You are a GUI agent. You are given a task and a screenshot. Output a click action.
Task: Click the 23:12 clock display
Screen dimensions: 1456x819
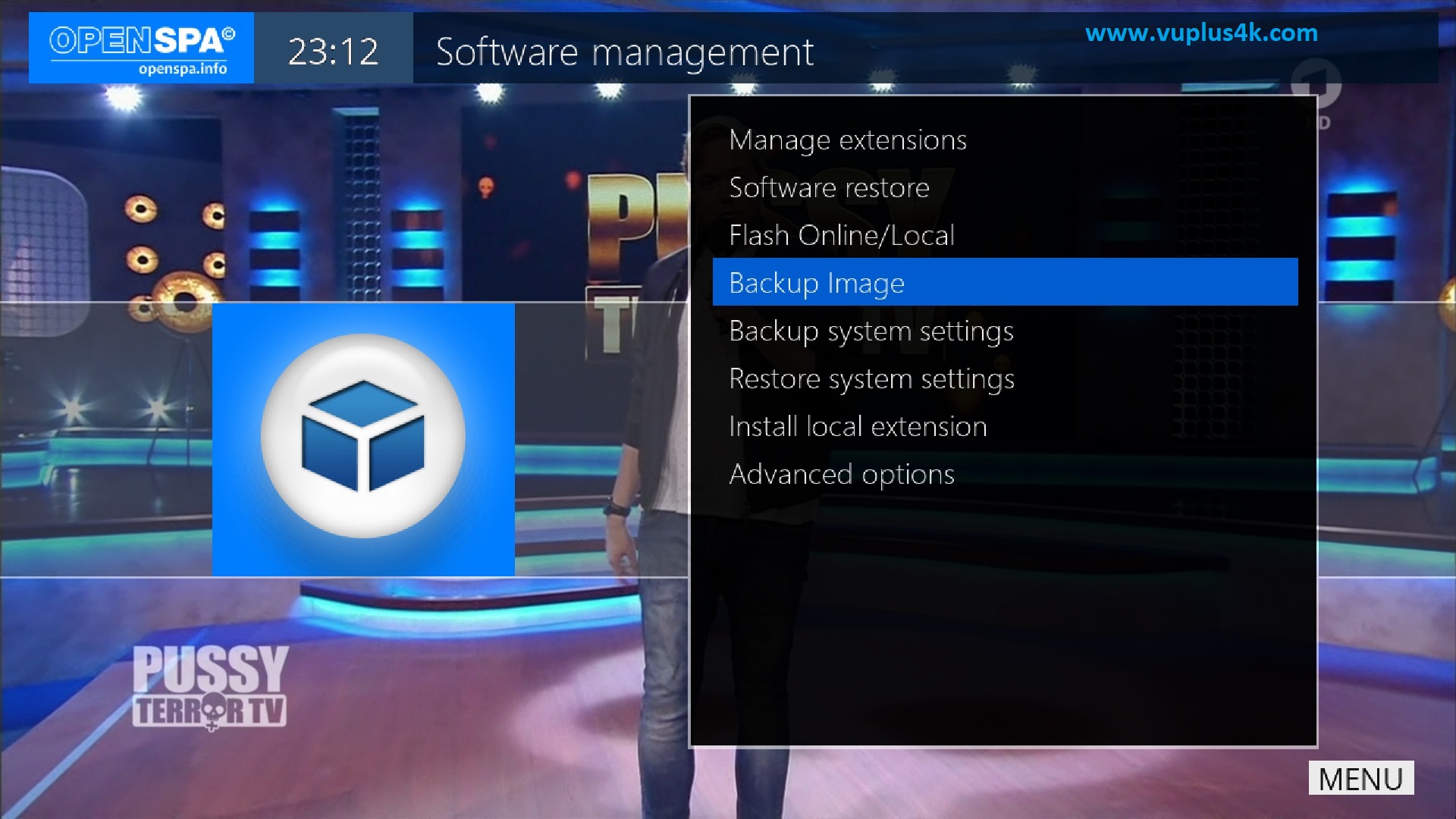pyautogui.click(x=333, y=52)
